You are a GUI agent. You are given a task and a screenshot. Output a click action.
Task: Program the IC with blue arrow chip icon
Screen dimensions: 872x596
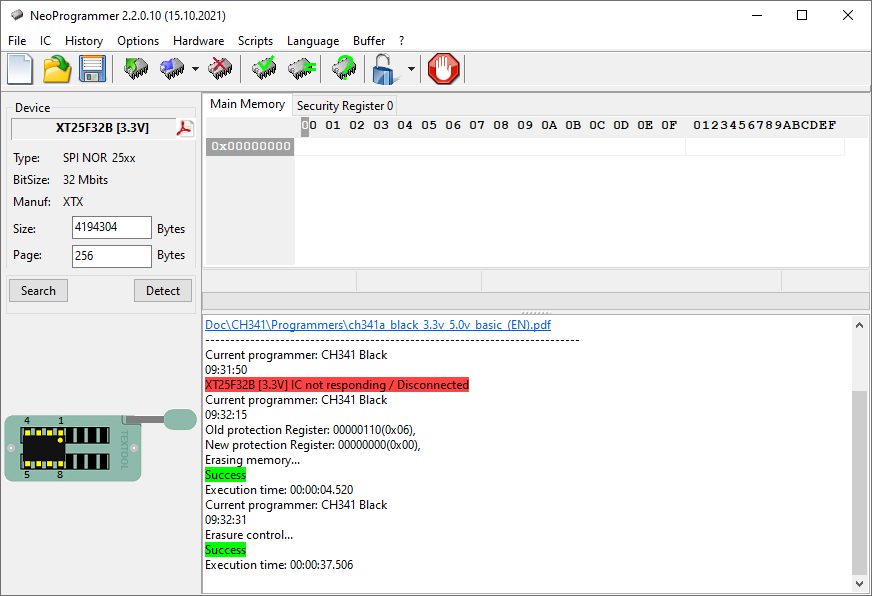172,69
